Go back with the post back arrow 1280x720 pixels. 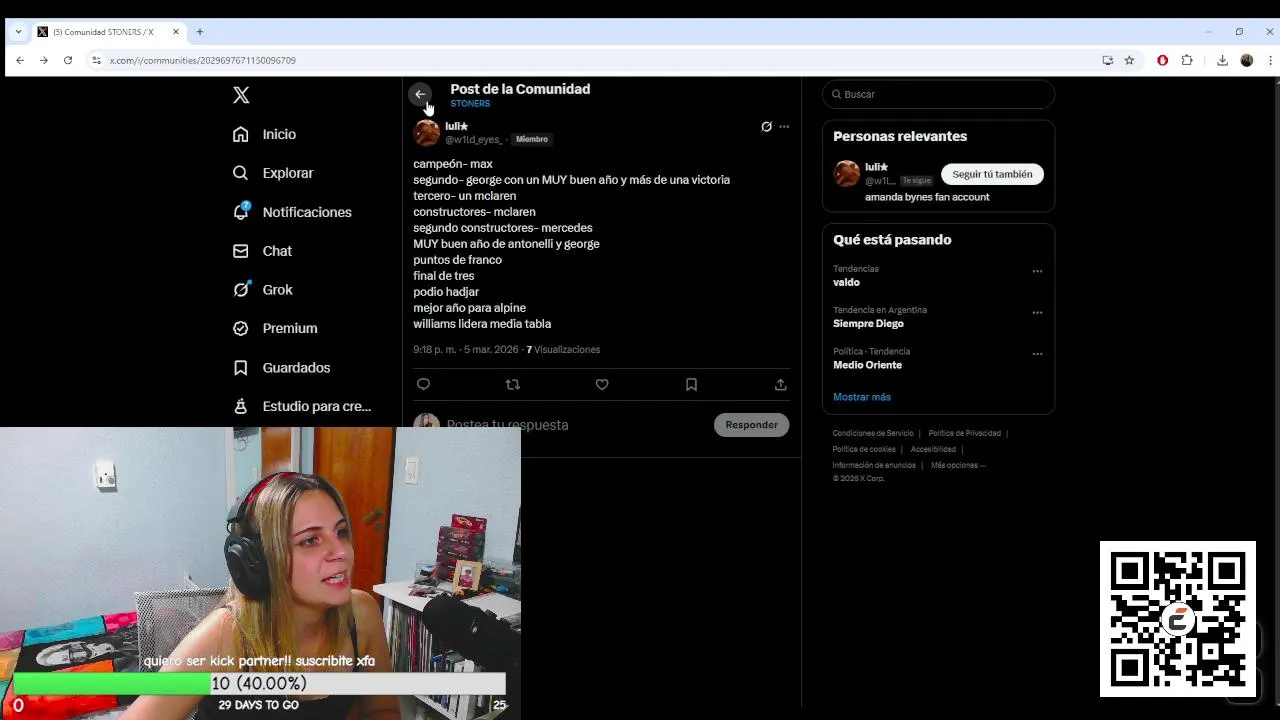[420, 94]
